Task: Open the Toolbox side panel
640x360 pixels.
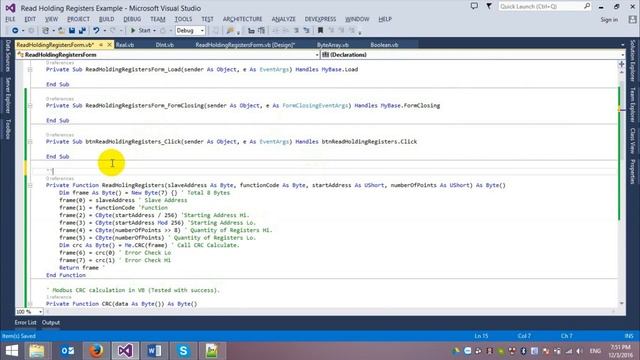Action: (7, 129)
